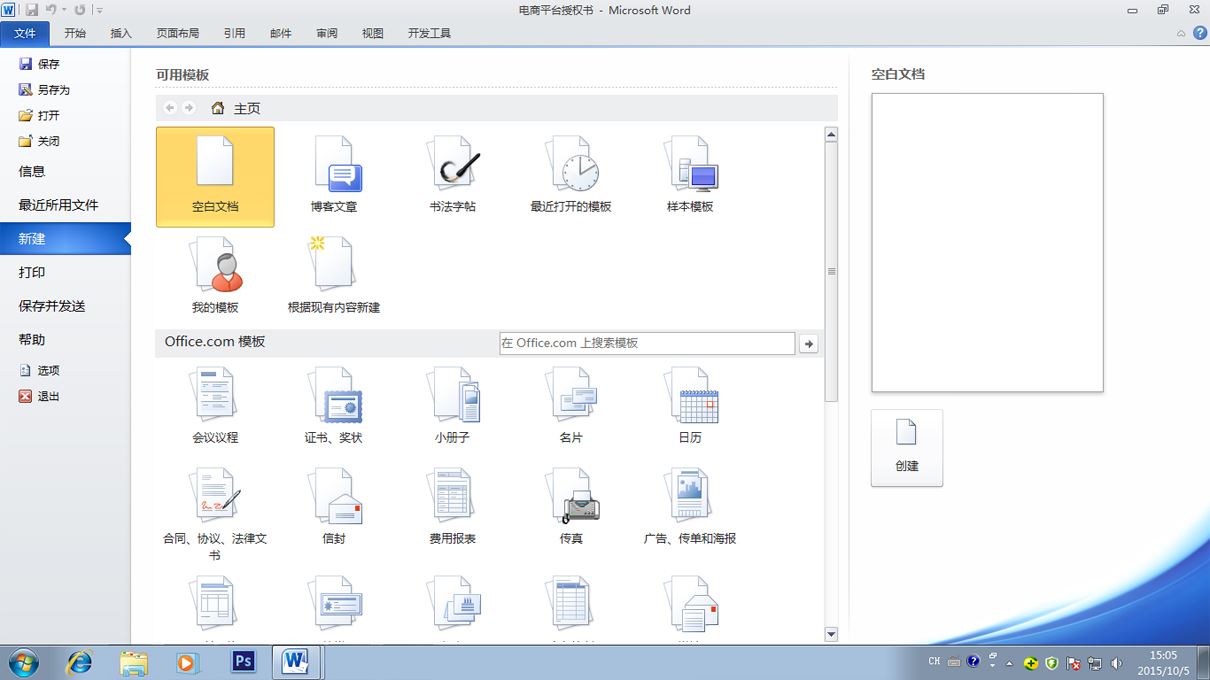Click the template list scroll-up arrow

pyautogui.click(x=831, y=134)
